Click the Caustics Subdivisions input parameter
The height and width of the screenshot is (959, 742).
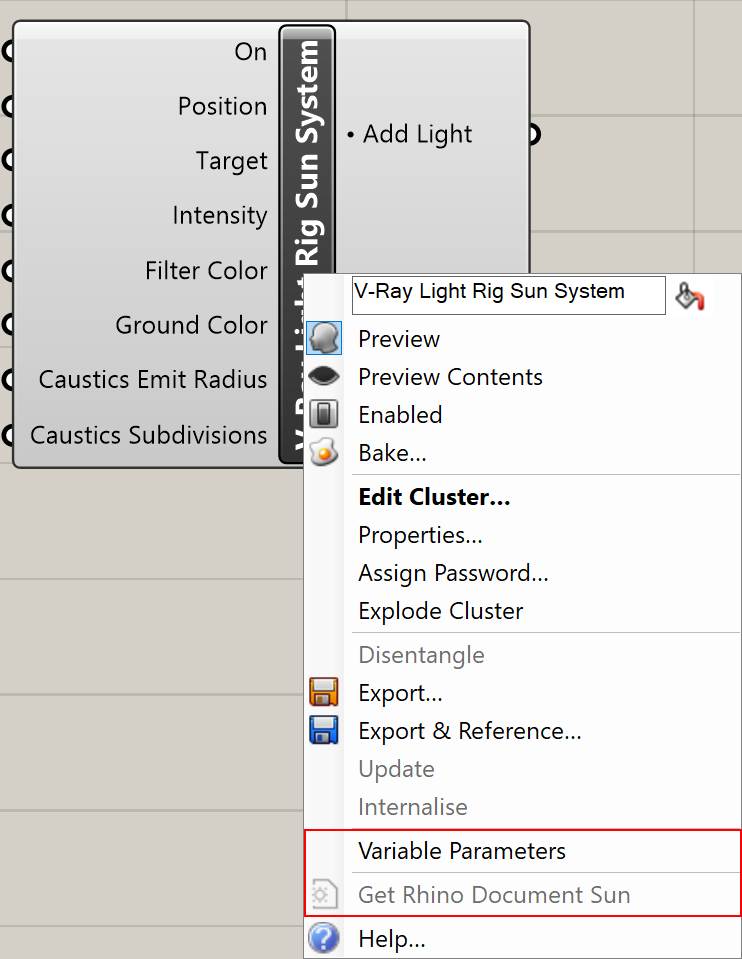point(149,435)
